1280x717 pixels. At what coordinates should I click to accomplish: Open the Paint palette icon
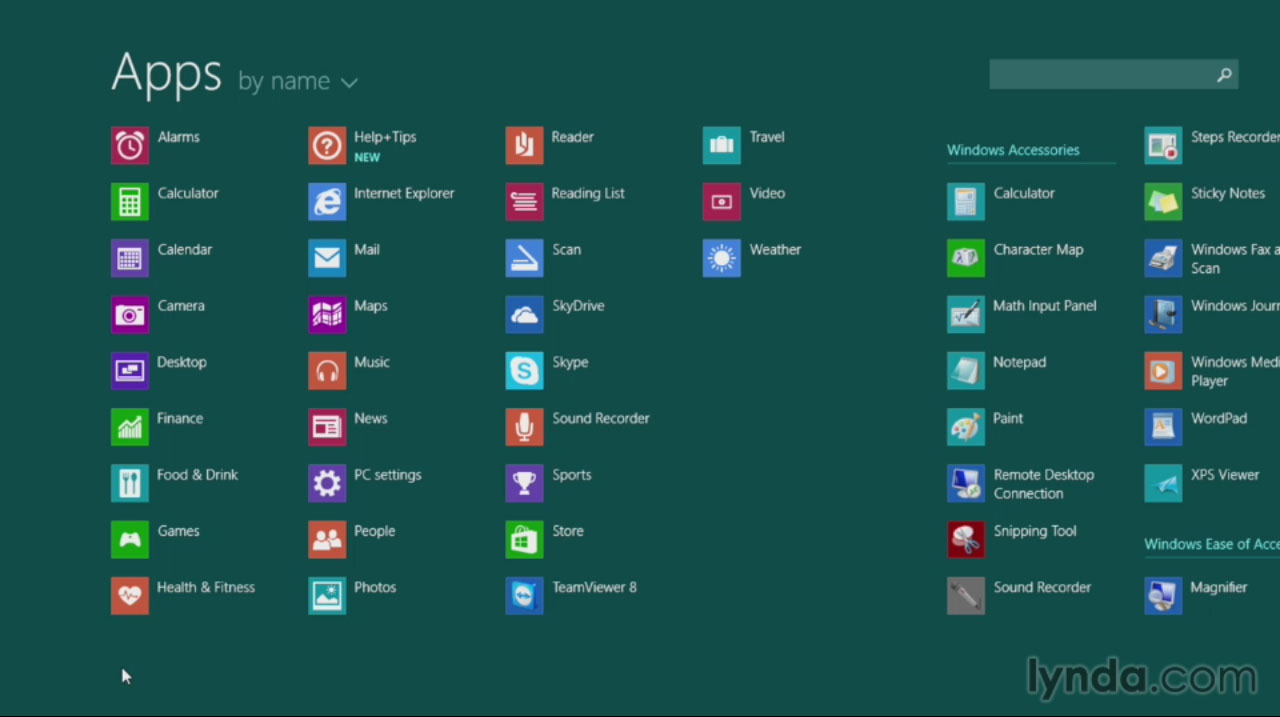point(966,427)
